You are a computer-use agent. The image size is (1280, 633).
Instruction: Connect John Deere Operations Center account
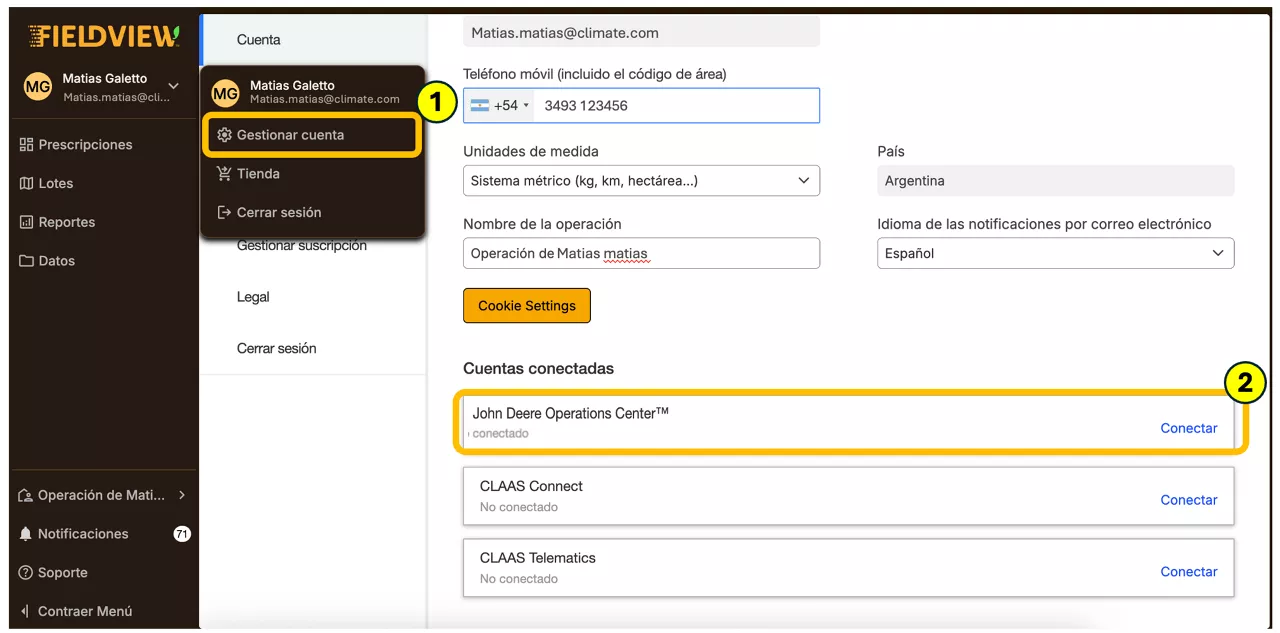1188,428
